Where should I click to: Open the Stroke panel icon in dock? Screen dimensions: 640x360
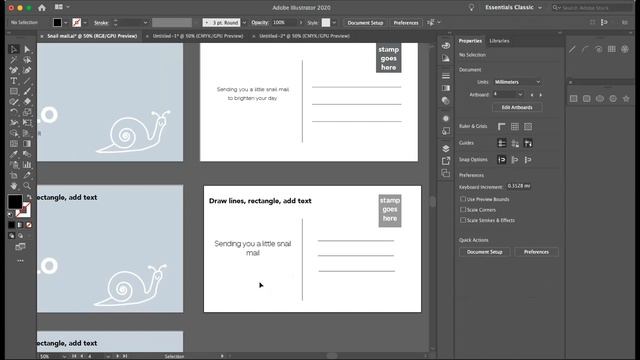tap(446, 76)
